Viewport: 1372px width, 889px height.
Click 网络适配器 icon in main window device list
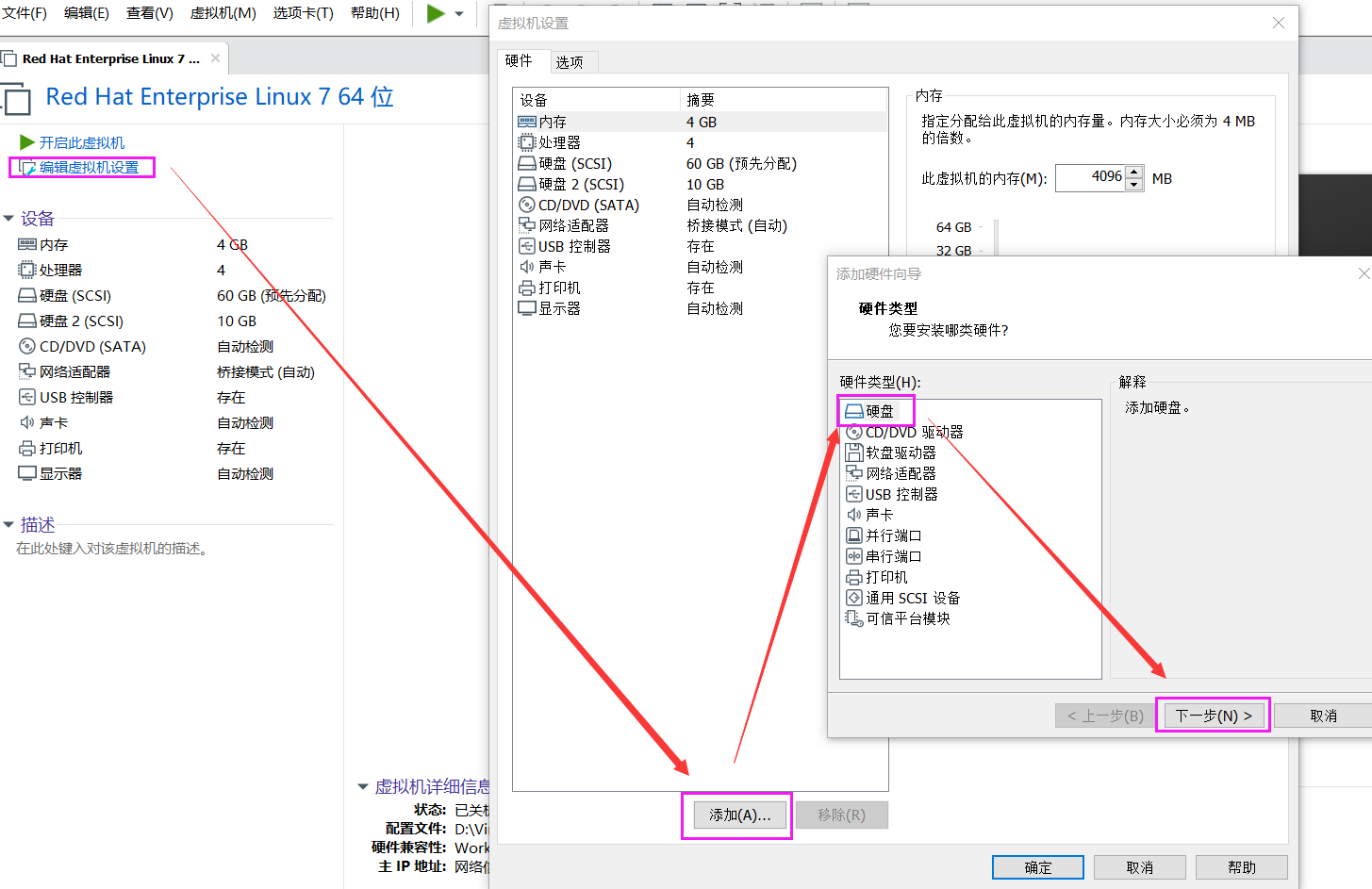point(27,371)
